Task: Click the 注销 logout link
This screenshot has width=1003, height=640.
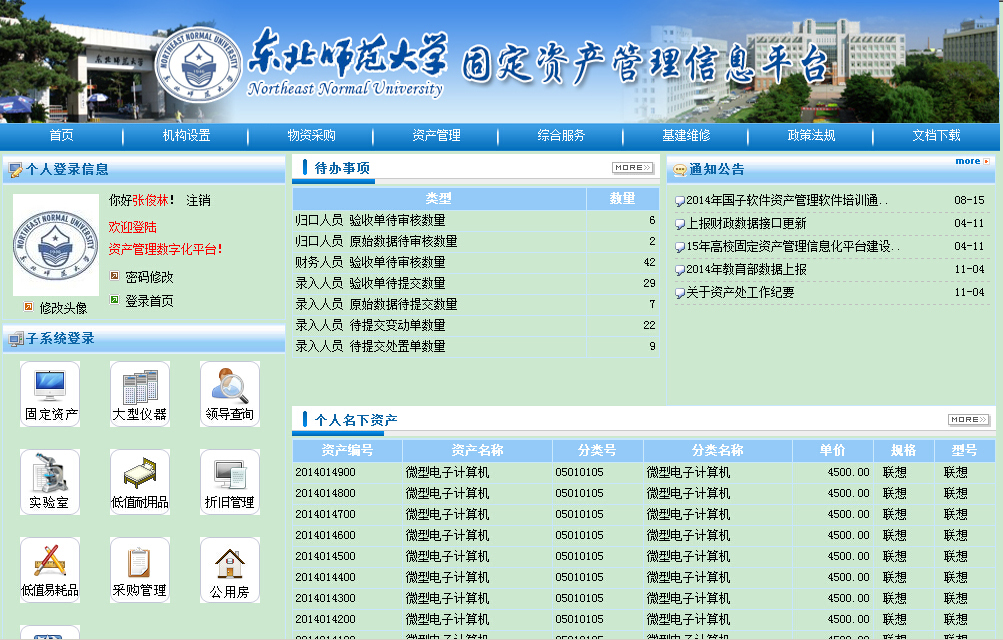Action: (x=198, y=201)
